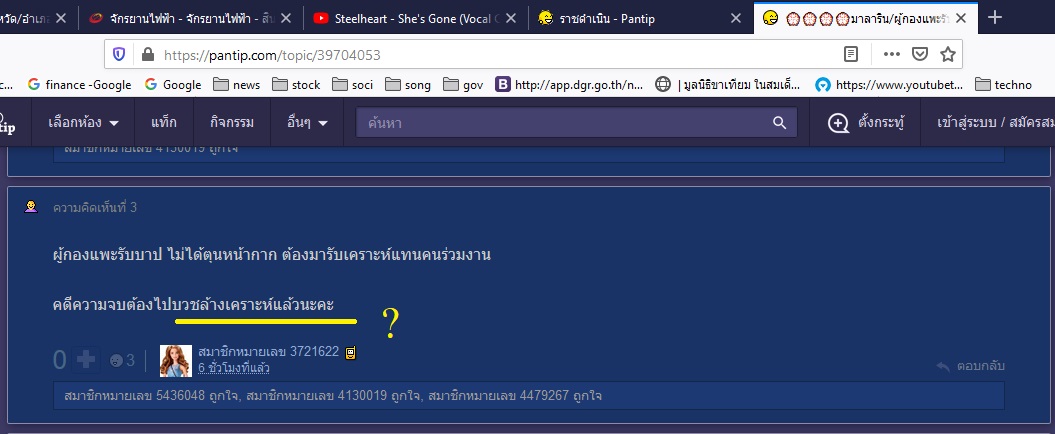Open avatar of สมาชิกหมายเลข 3721622
Viewport: 1055px width, 434px height.
[x=176, y=361]
